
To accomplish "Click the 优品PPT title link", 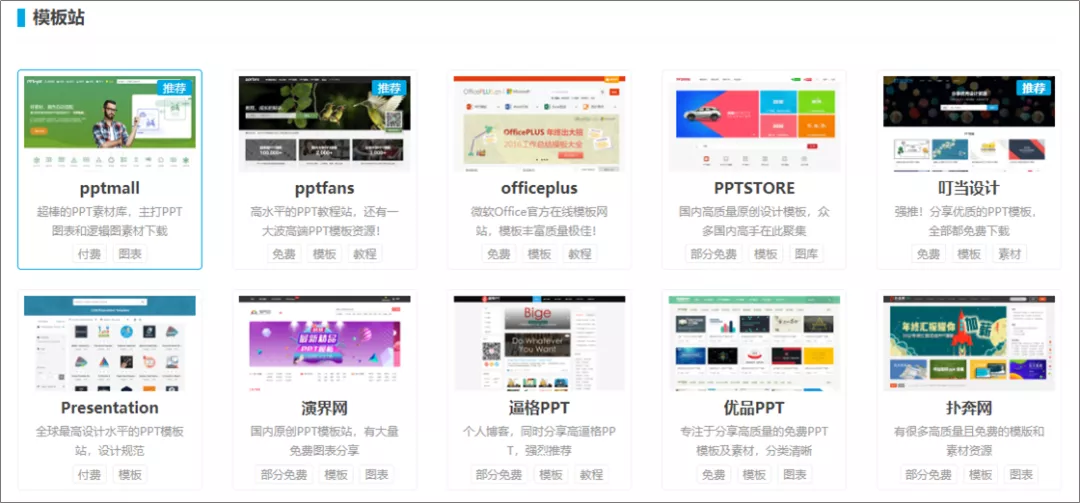I will click(x=754, y=408).
